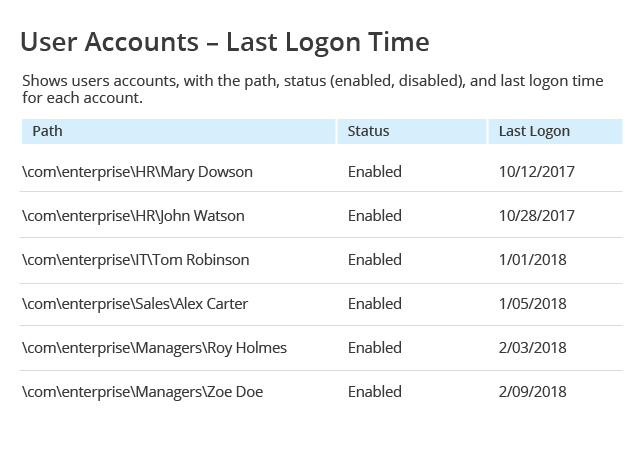Click the 2/09/2018 logon date

[x=533, y=392]
